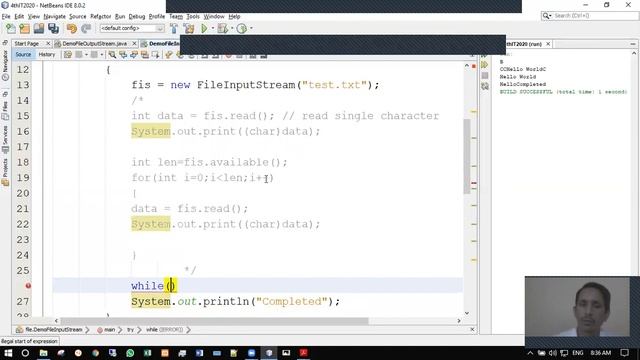Close the breadcrumb bar with its X

tap(472, 329)
